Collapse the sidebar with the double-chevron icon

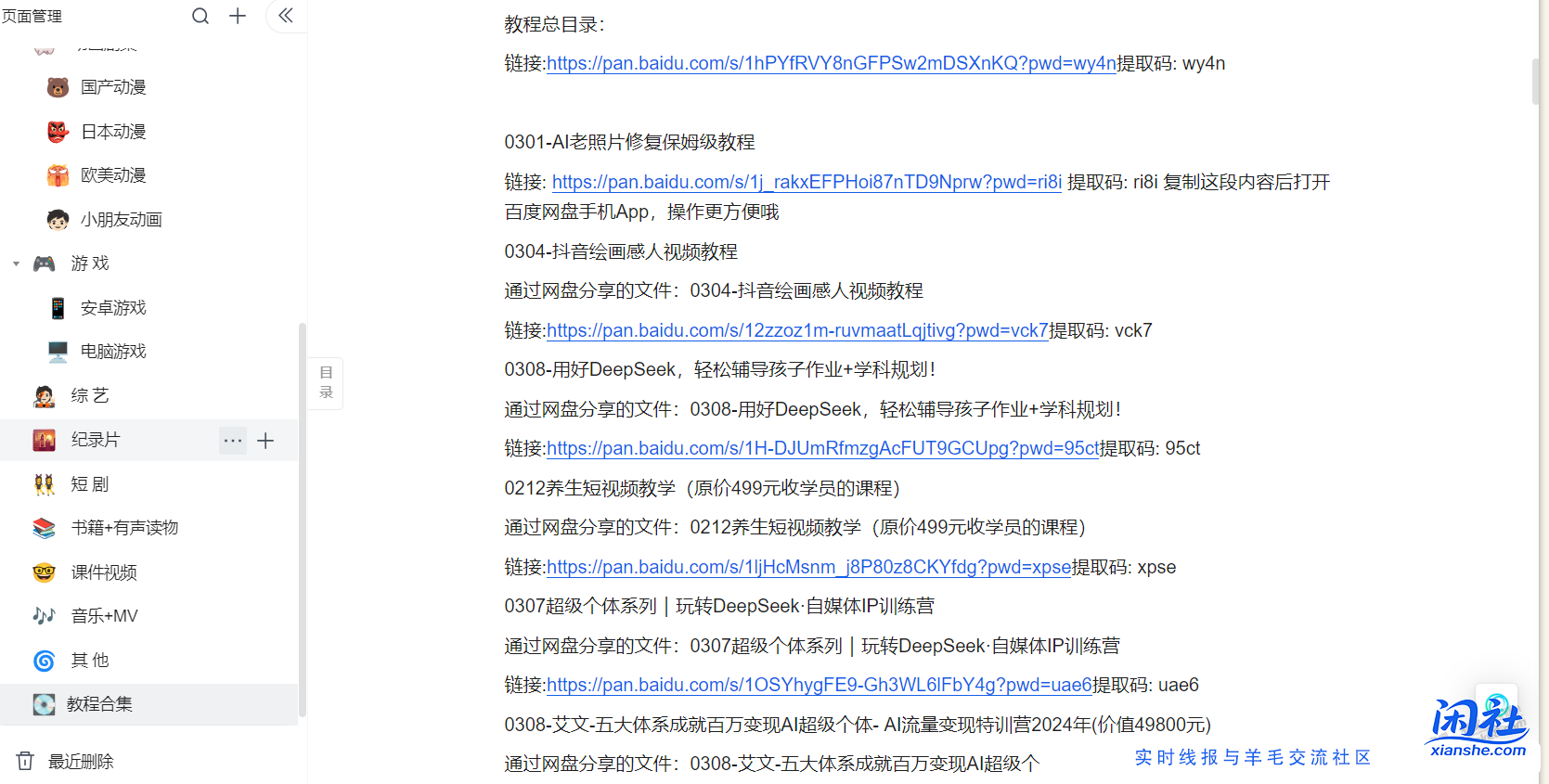286,15
